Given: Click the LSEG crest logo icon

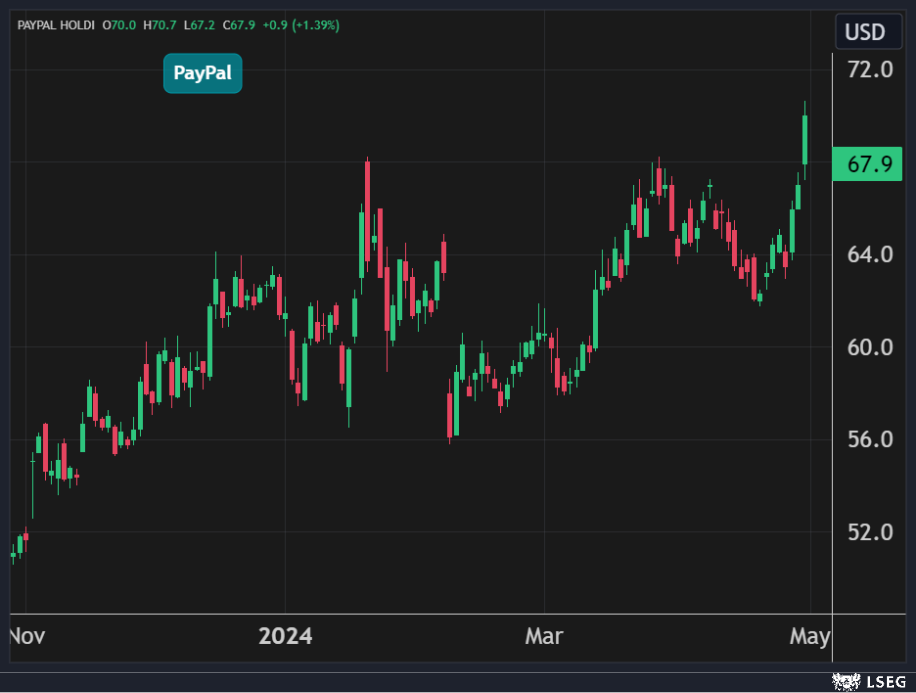Looking at the screenshot, I should (845, 681).
